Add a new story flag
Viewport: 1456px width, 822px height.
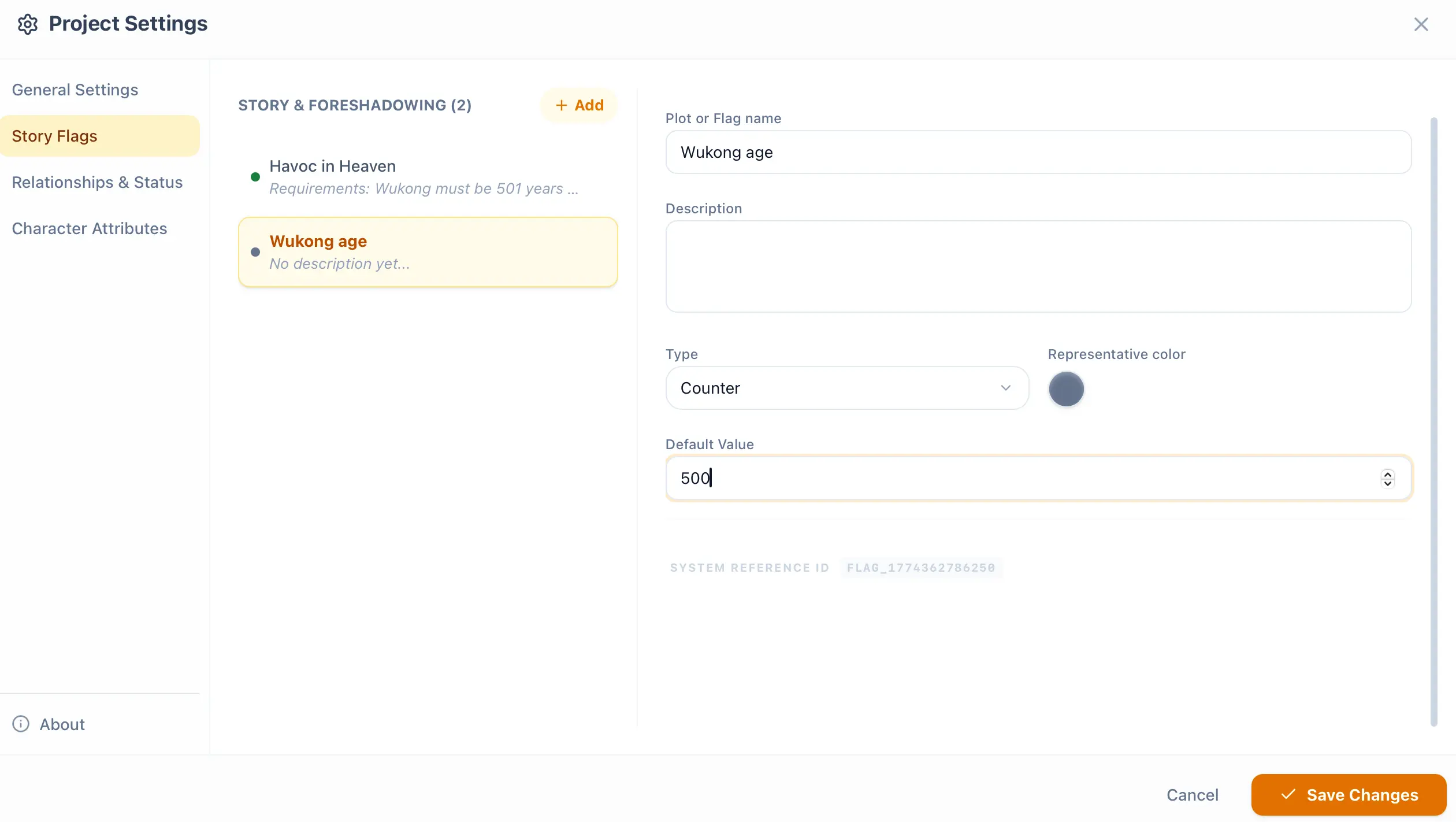(579, 105)
